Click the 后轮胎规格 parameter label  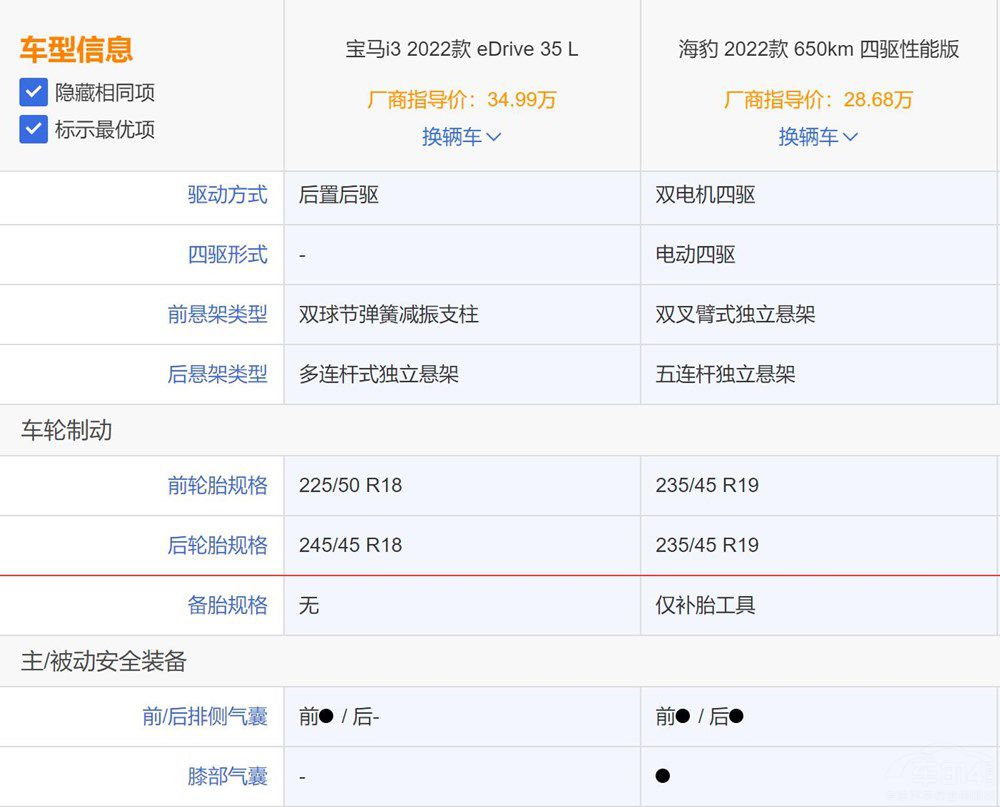[x=217, y=546]
